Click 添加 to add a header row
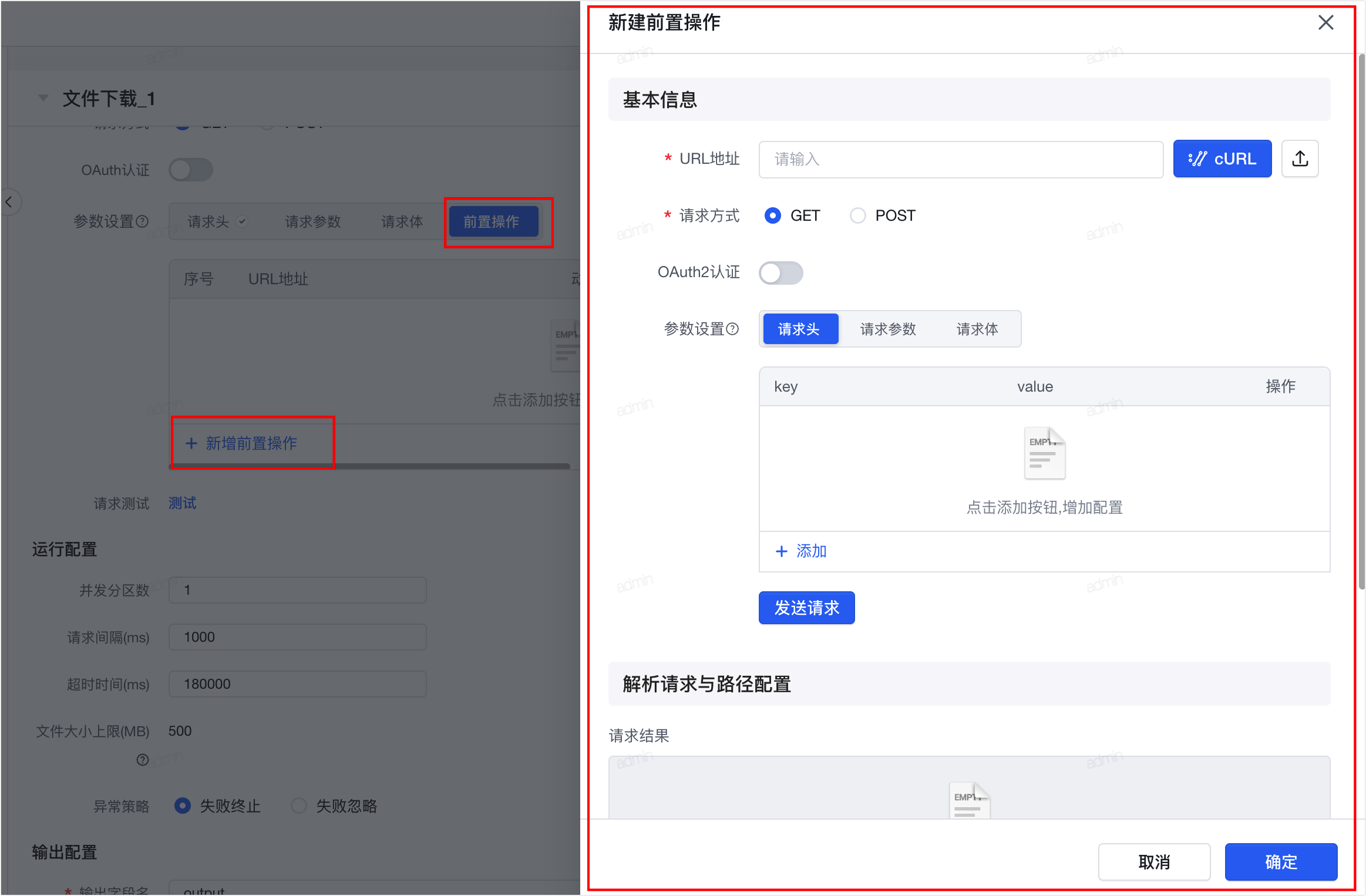1366x896 pixels. (801, 551)
